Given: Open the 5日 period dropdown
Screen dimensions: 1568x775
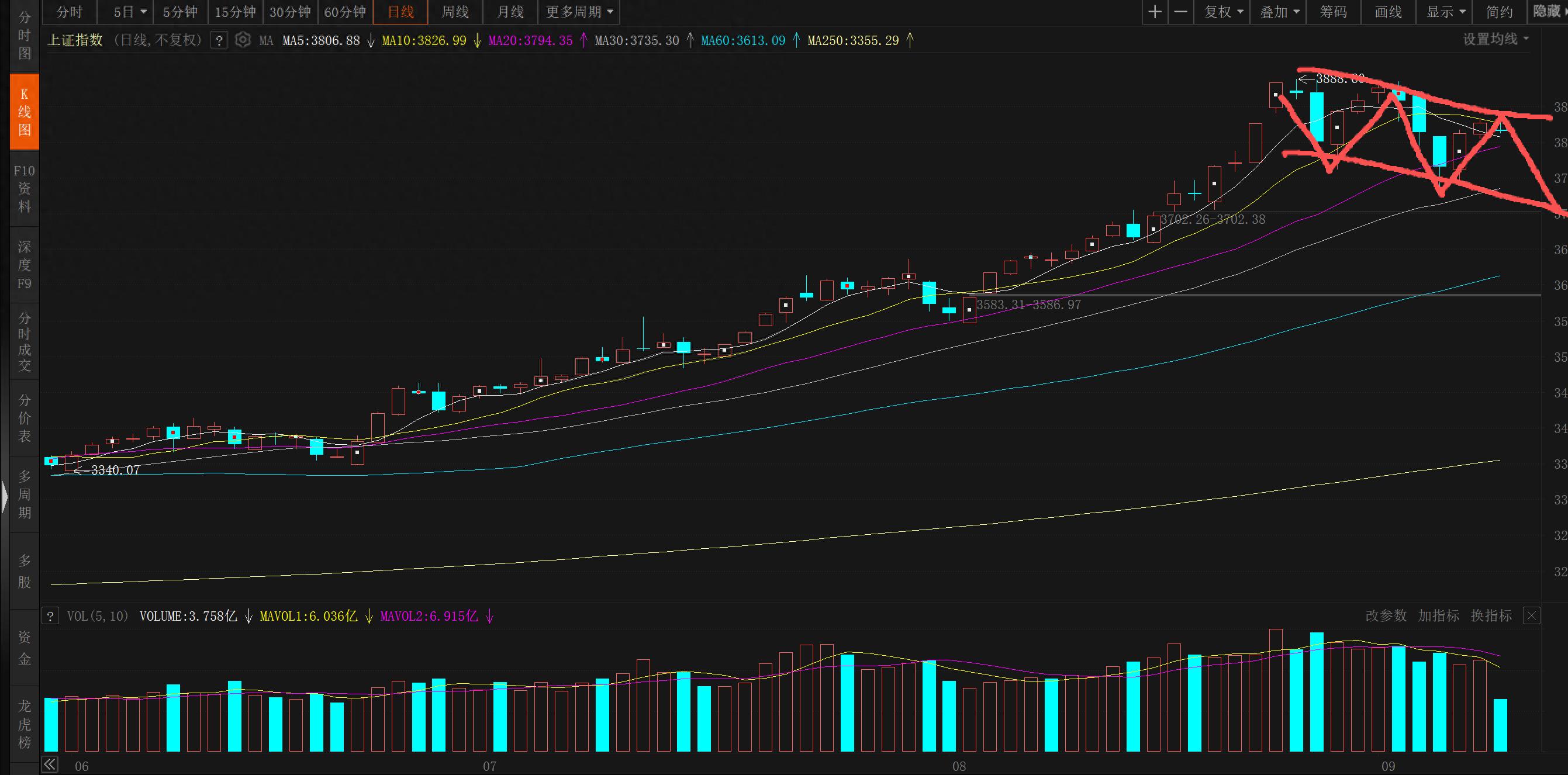Looking at the screenshot, I should coord(130,12).
